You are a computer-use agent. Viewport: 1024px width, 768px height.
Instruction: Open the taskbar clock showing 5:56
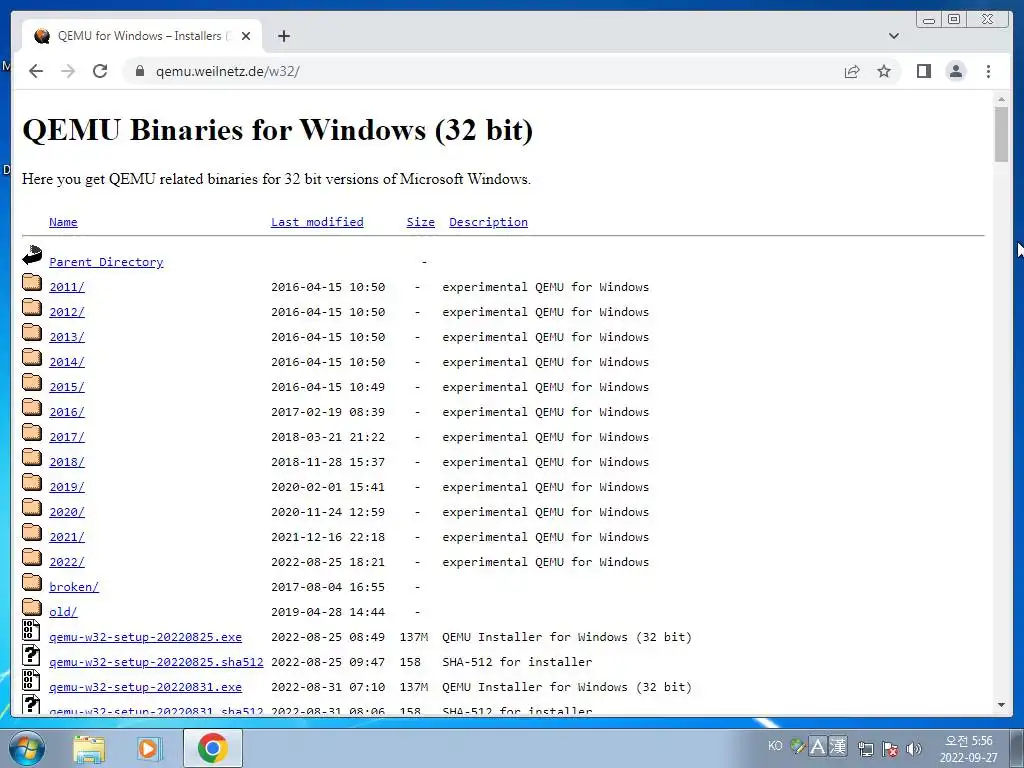click(x=968, y=748)
